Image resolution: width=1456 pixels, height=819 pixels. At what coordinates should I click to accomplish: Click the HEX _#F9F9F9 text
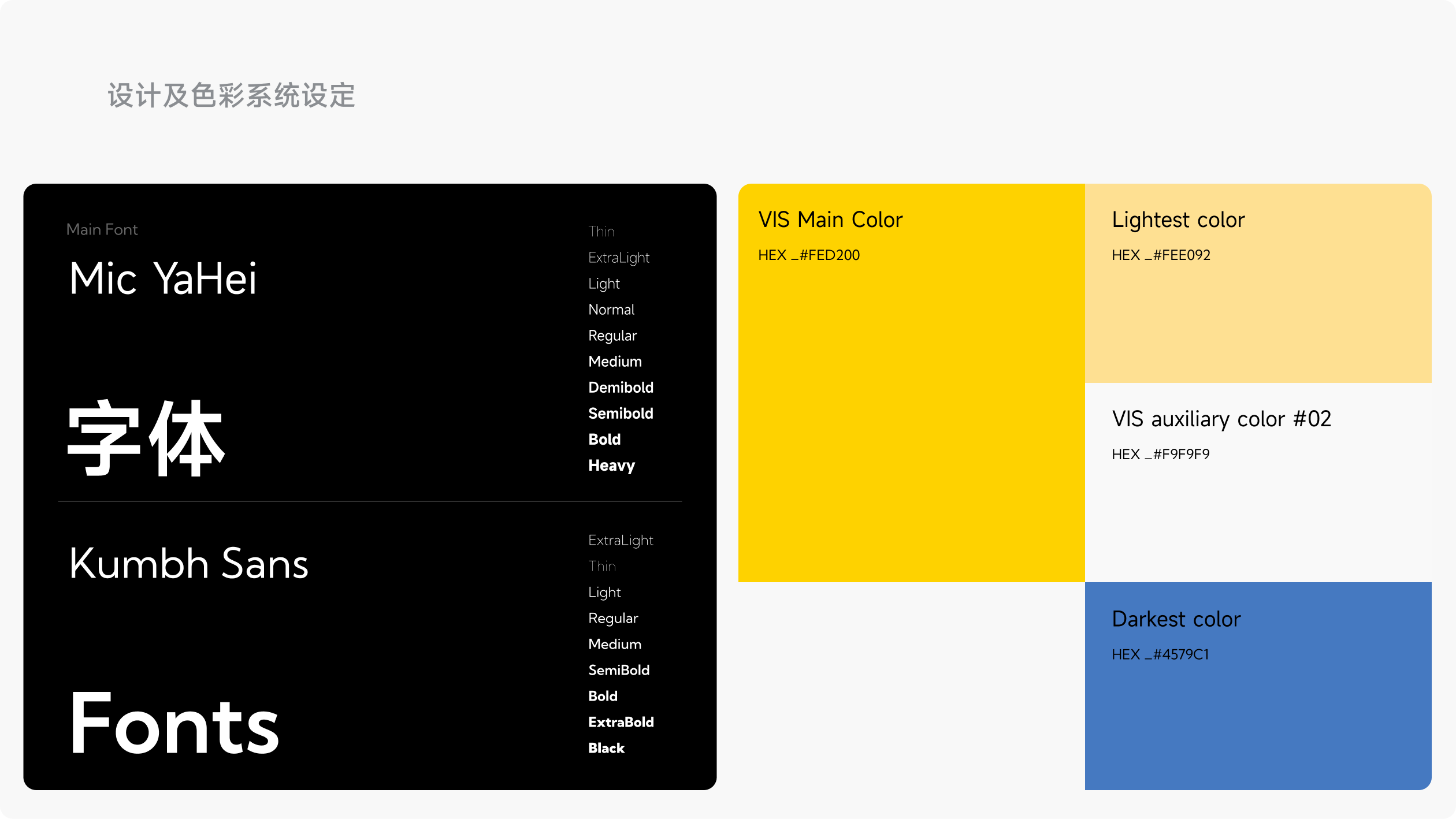(x=1160, y=455)
